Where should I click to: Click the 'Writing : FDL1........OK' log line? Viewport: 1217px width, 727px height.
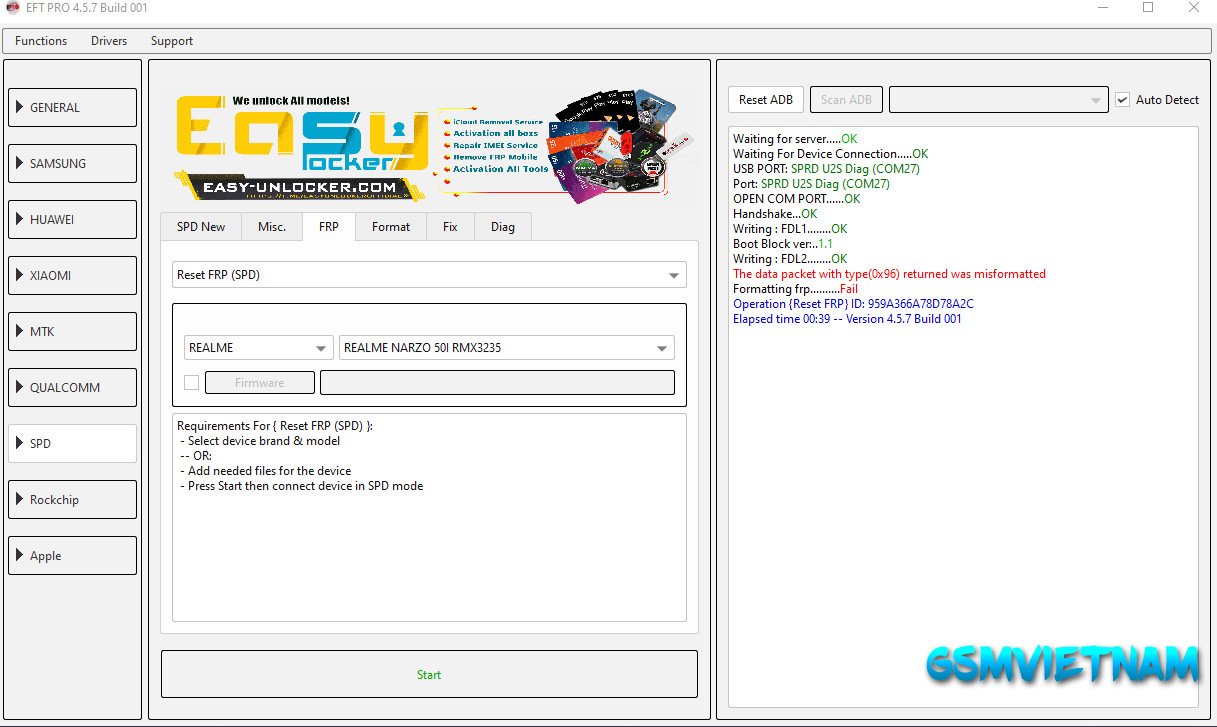(790, 229)
